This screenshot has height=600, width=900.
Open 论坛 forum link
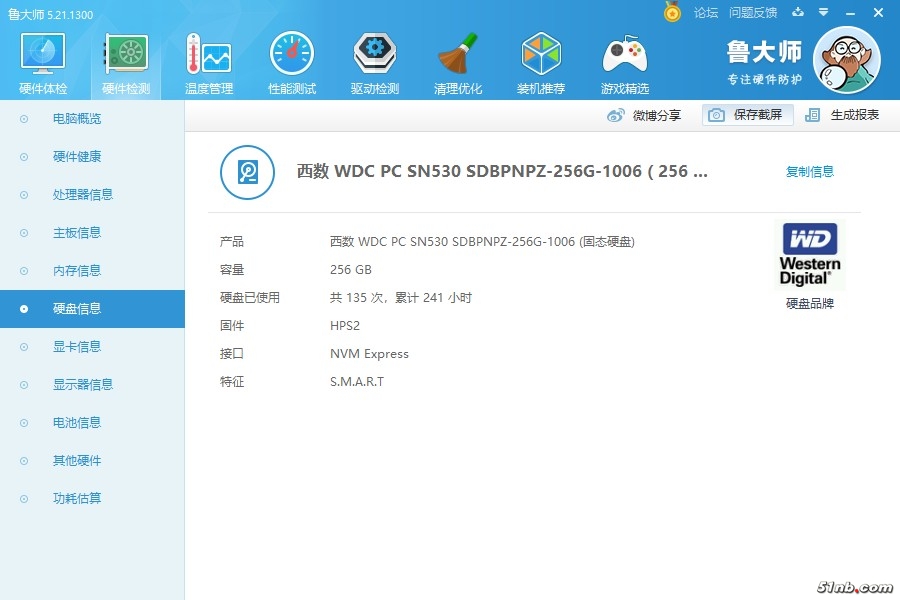706,13
